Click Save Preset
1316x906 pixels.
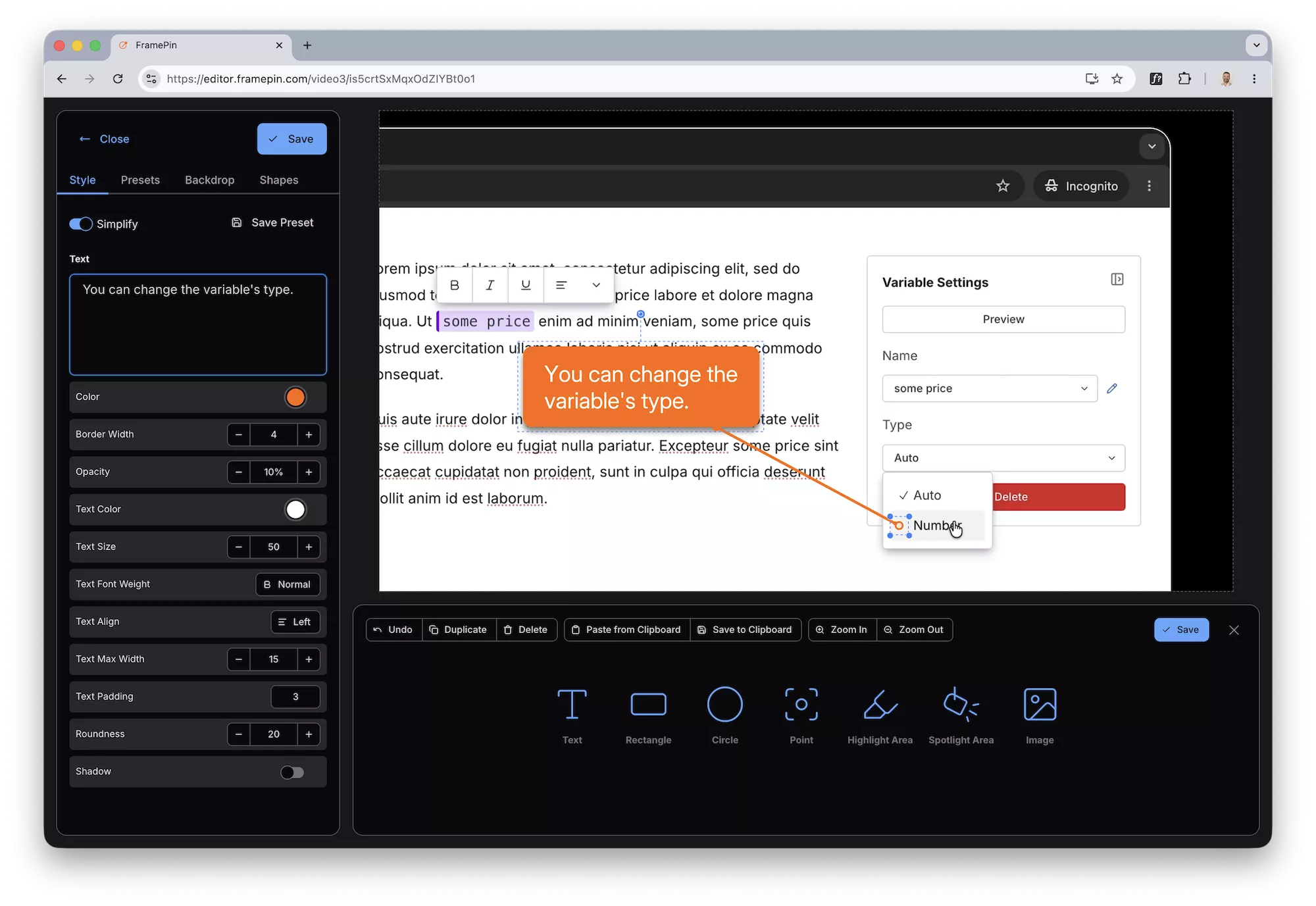(x=272, y=222)
